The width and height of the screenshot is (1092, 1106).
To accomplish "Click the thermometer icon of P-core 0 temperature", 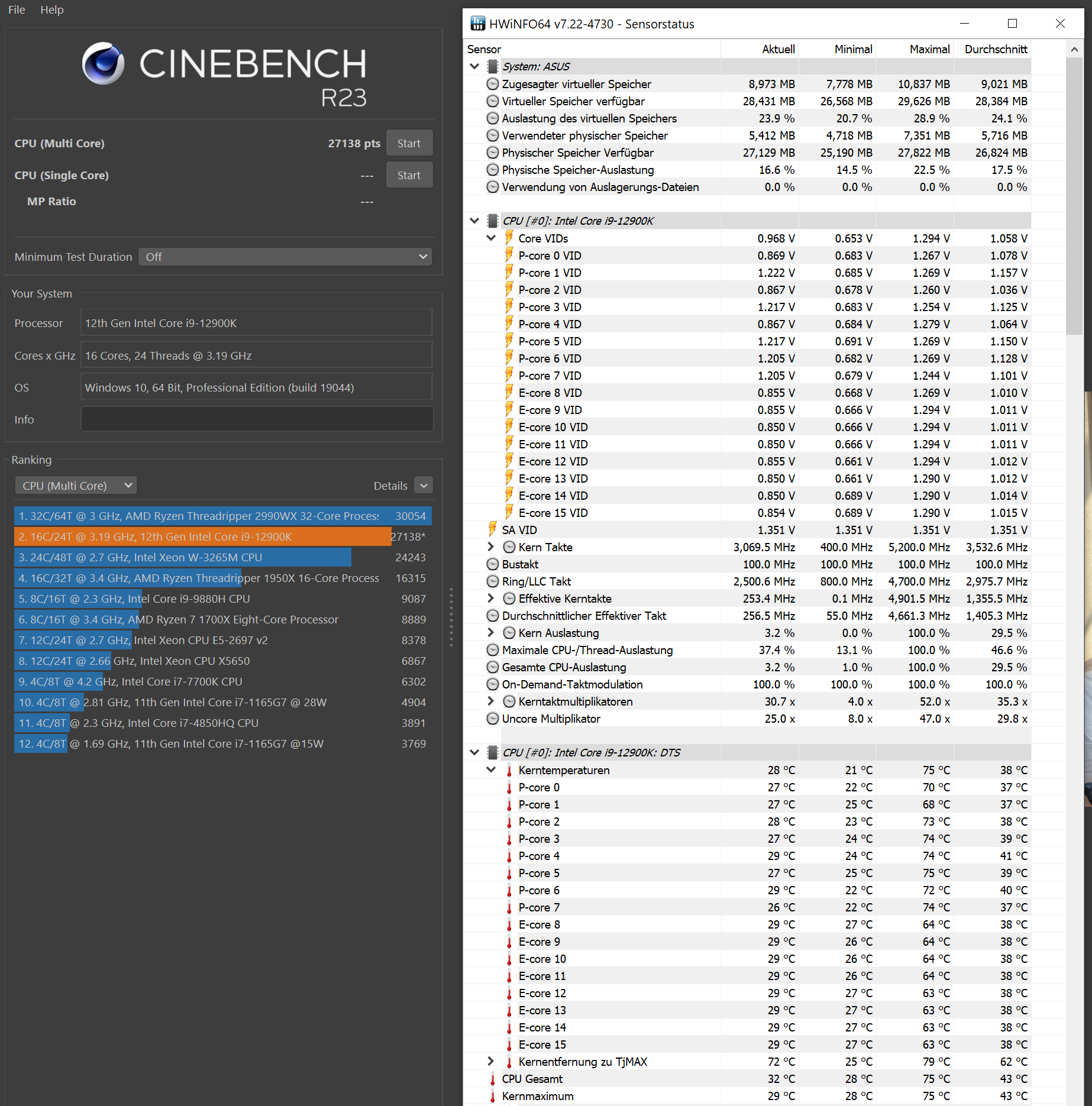I will (x=509, y=787).
